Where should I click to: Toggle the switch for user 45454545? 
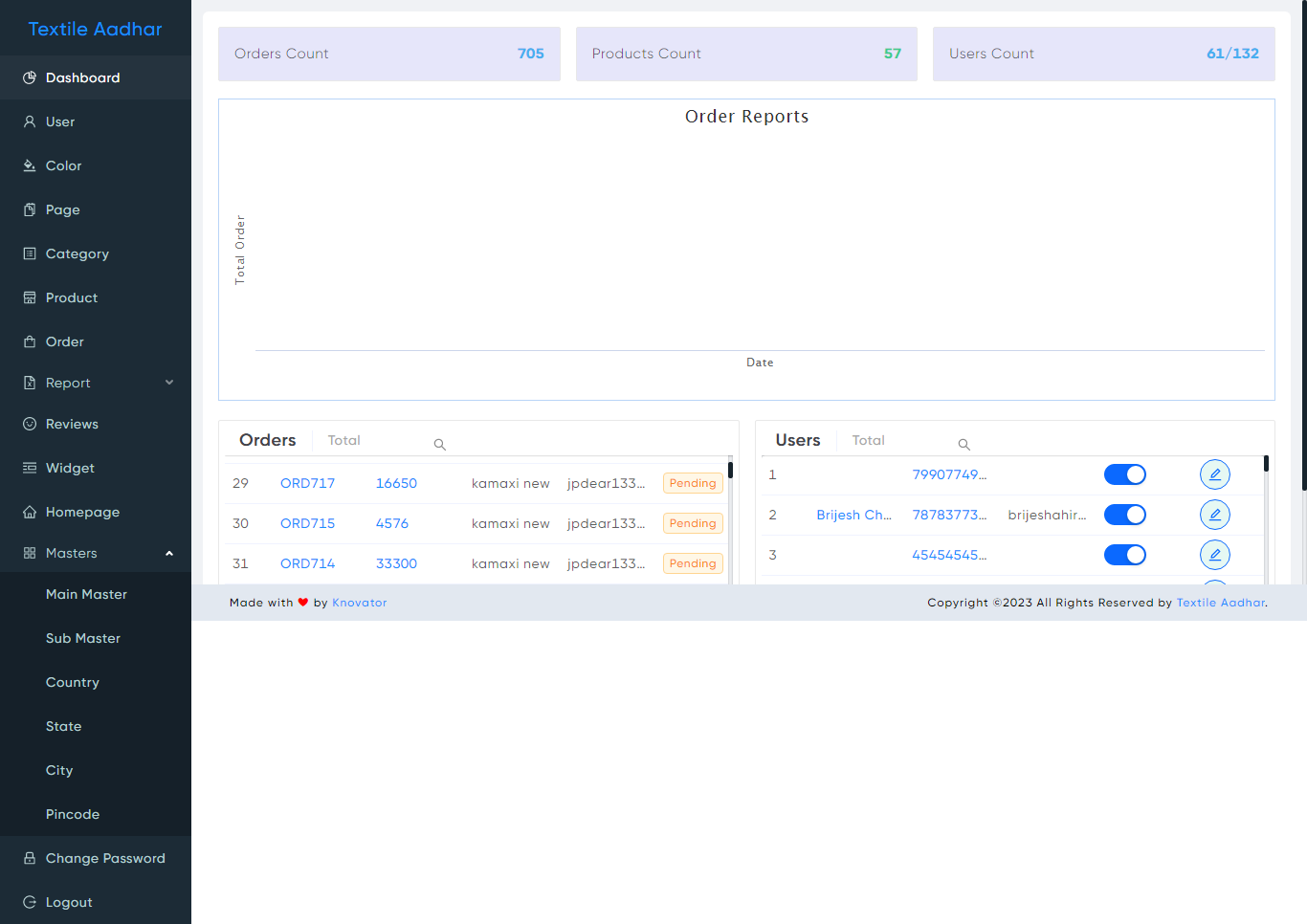(1124, 555)
